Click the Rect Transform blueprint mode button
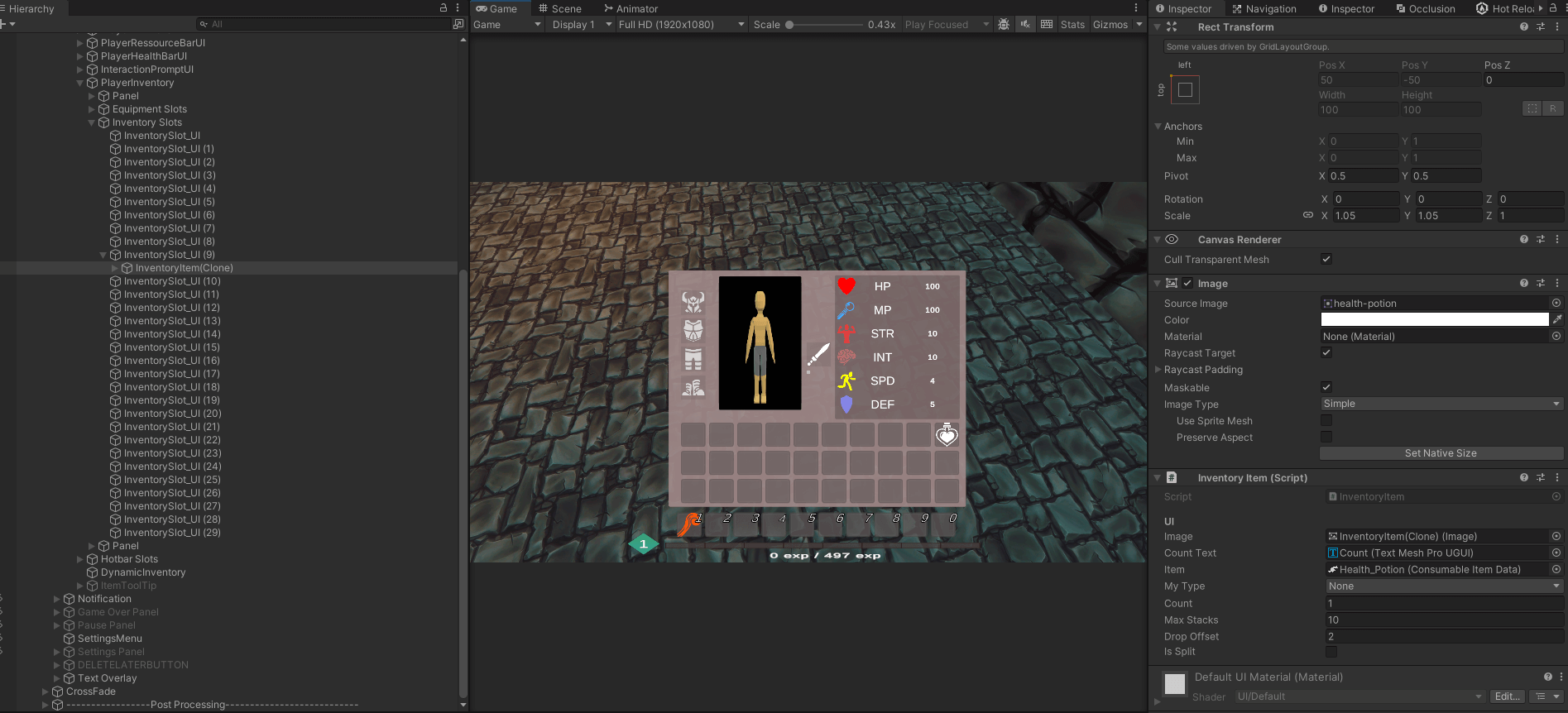1568x713 pixels. (1532, 108)
